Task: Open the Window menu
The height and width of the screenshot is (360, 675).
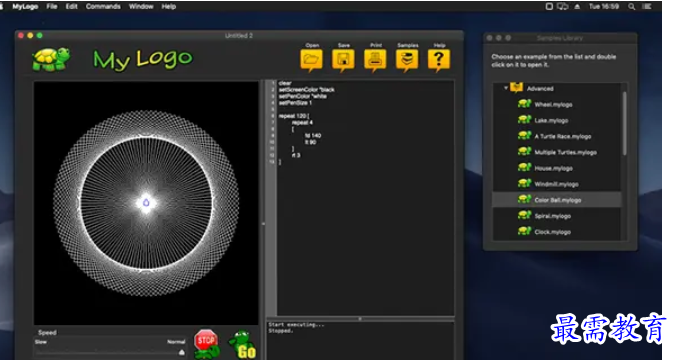Action: coord(141,6)
